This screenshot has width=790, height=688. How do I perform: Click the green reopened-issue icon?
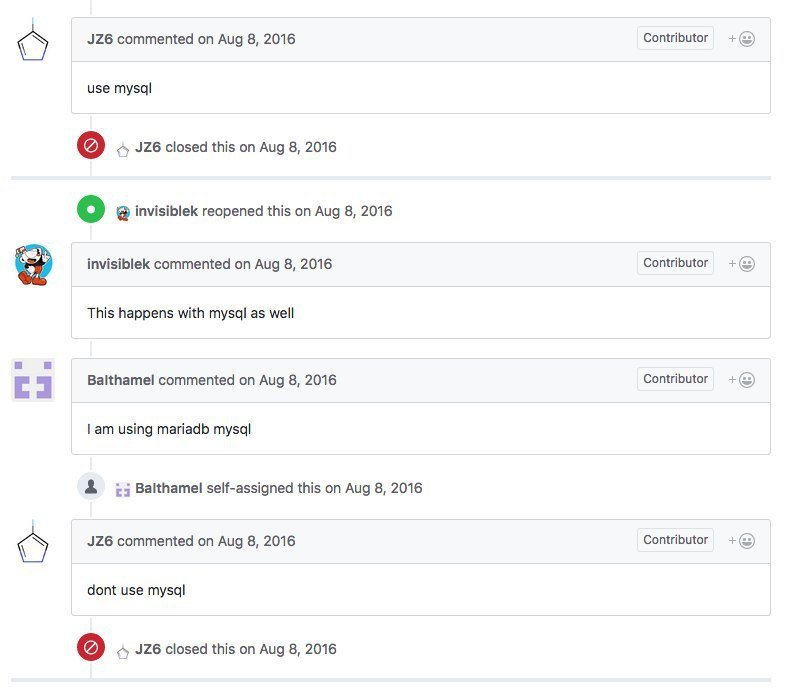[91, 209]
